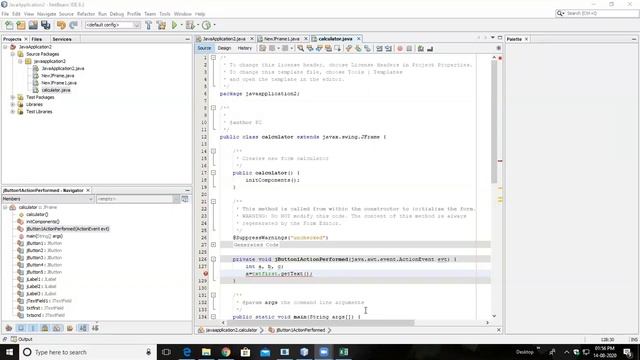Switch to Design view

click(224, 48)
